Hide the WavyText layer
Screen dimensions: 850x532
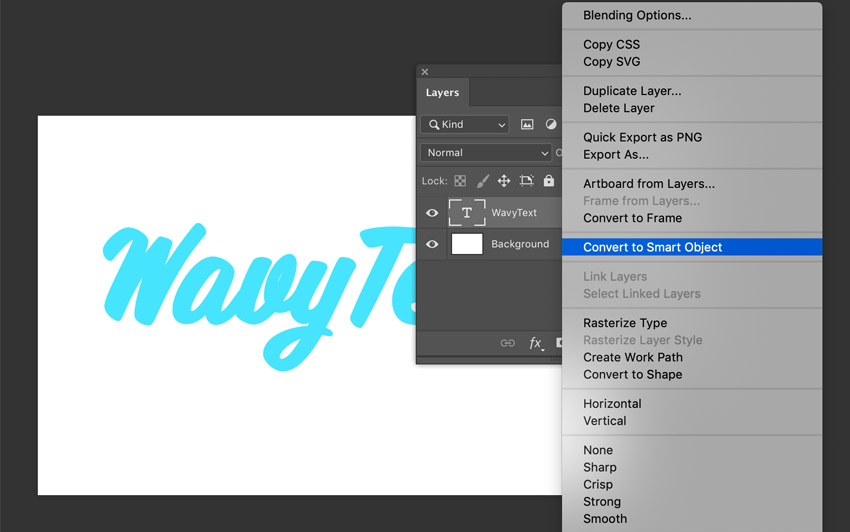[x=432, y=213]
